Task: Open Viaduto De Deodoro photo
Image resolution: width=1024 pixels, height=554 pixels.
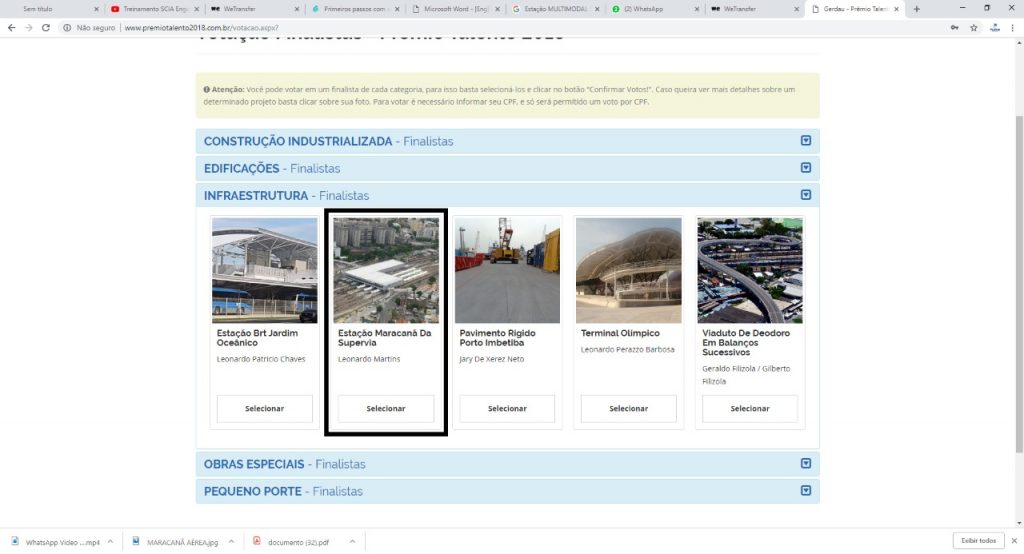Action: click(750, 270)
